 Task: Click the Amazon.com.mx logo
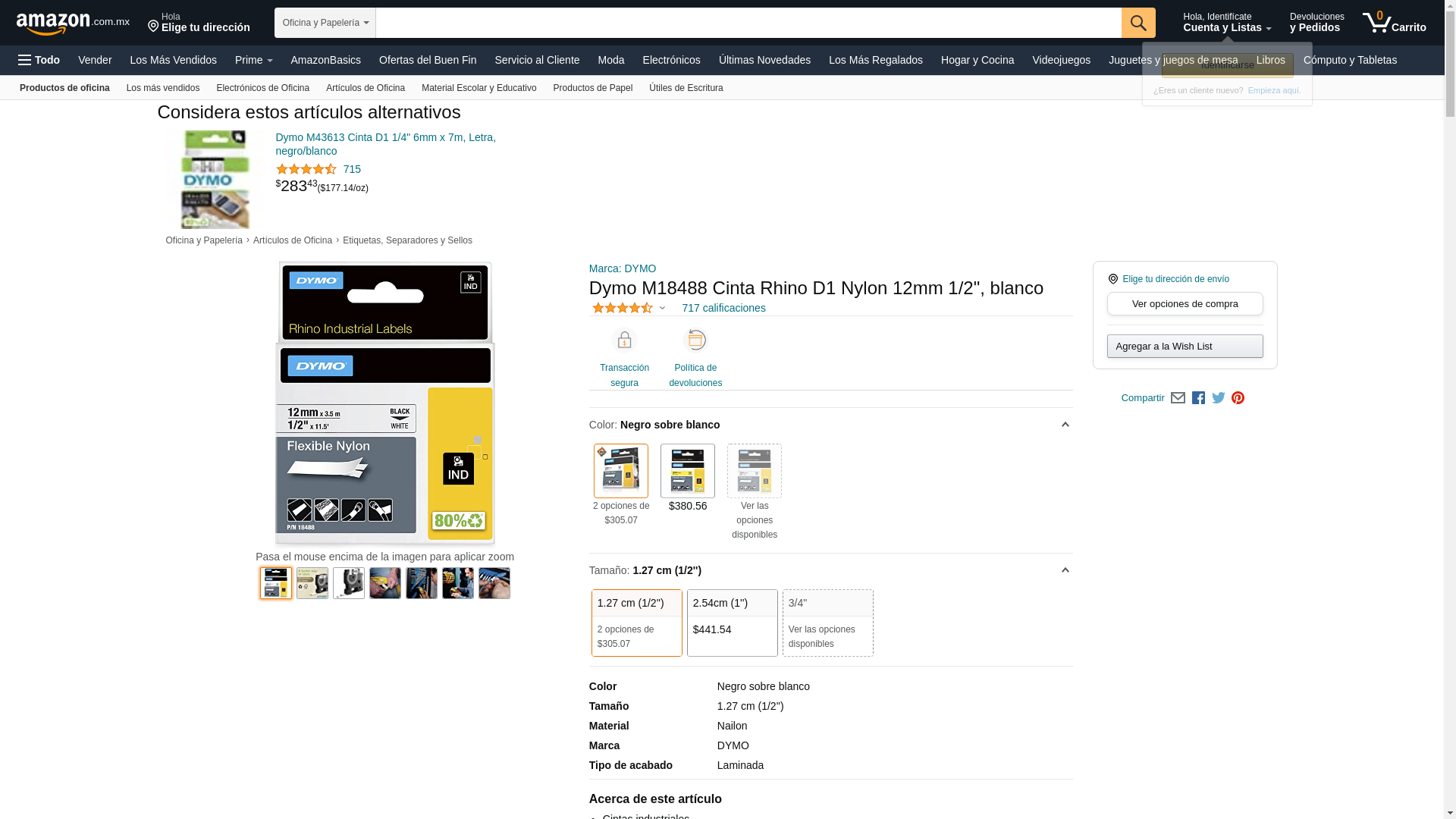tap(73, 24)
